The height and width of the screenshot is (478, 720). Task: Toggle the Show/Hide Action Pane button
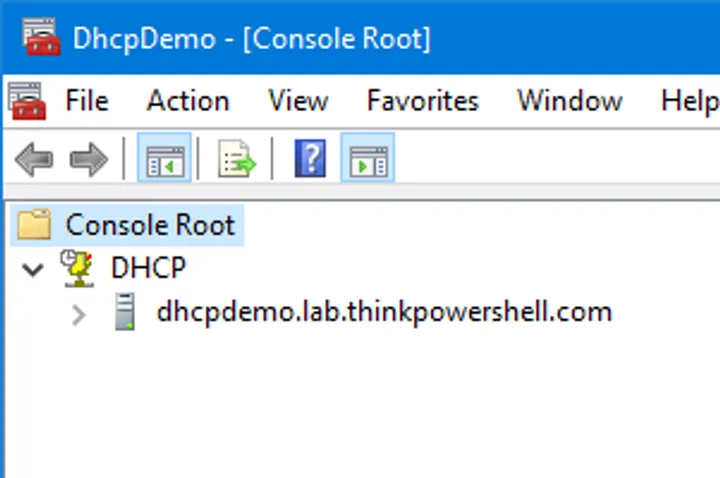(368, 160)
